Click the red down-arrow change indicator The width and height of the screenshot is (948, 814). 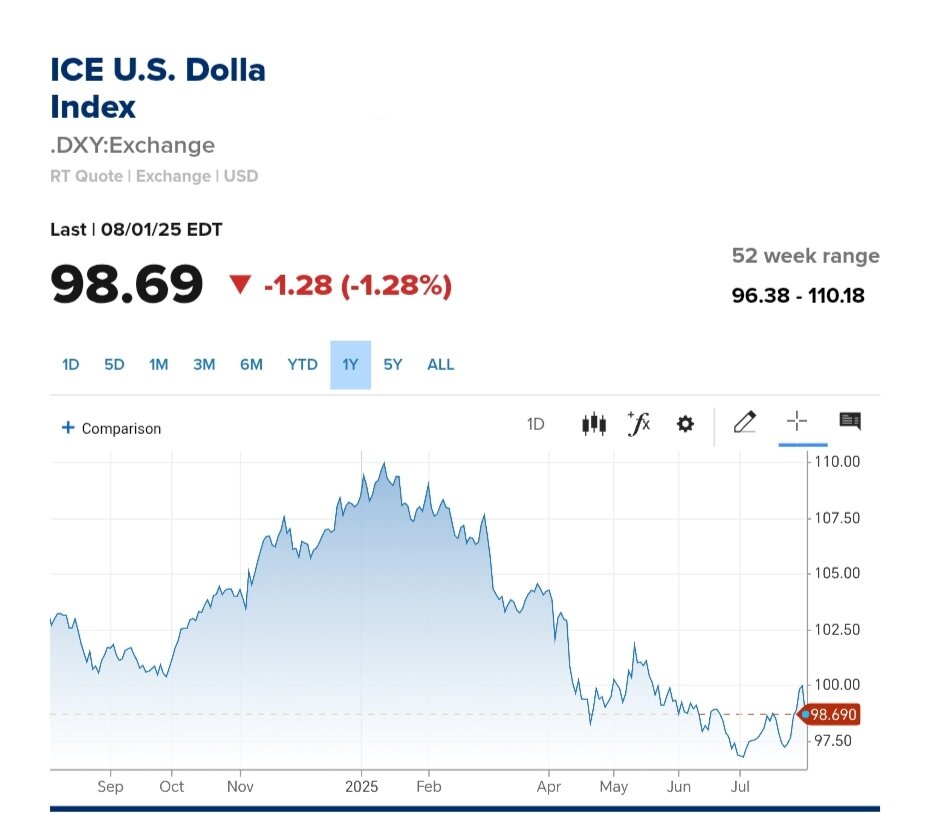(239, 286)
